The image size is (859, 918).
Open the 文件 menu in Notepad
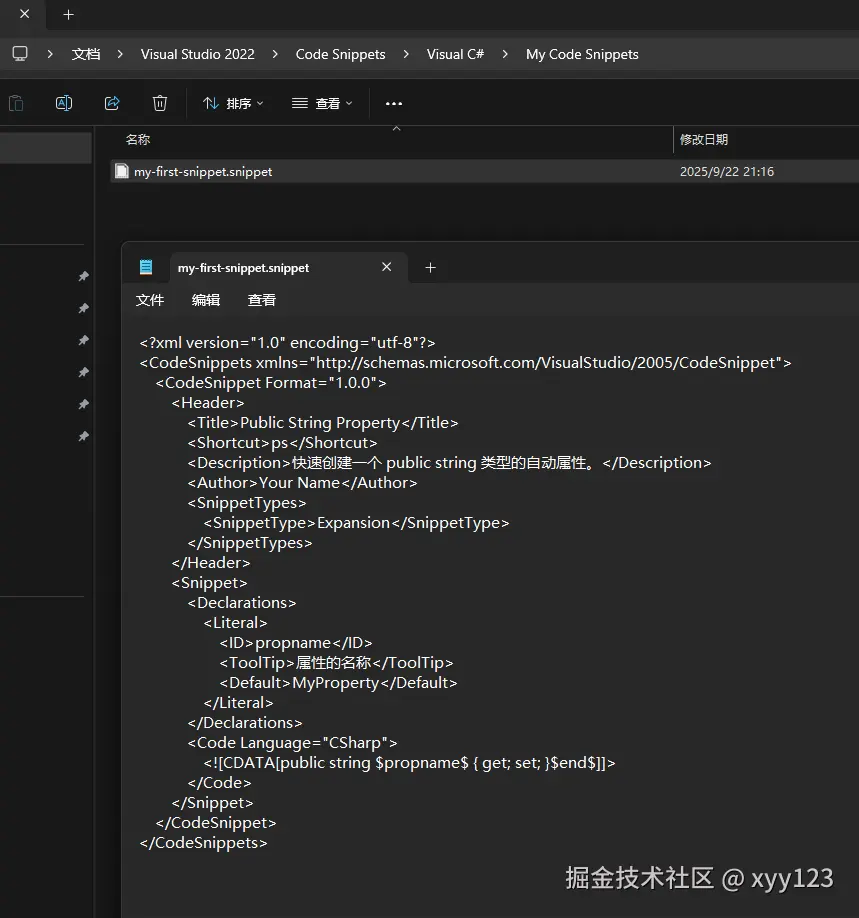click(150, 300)
